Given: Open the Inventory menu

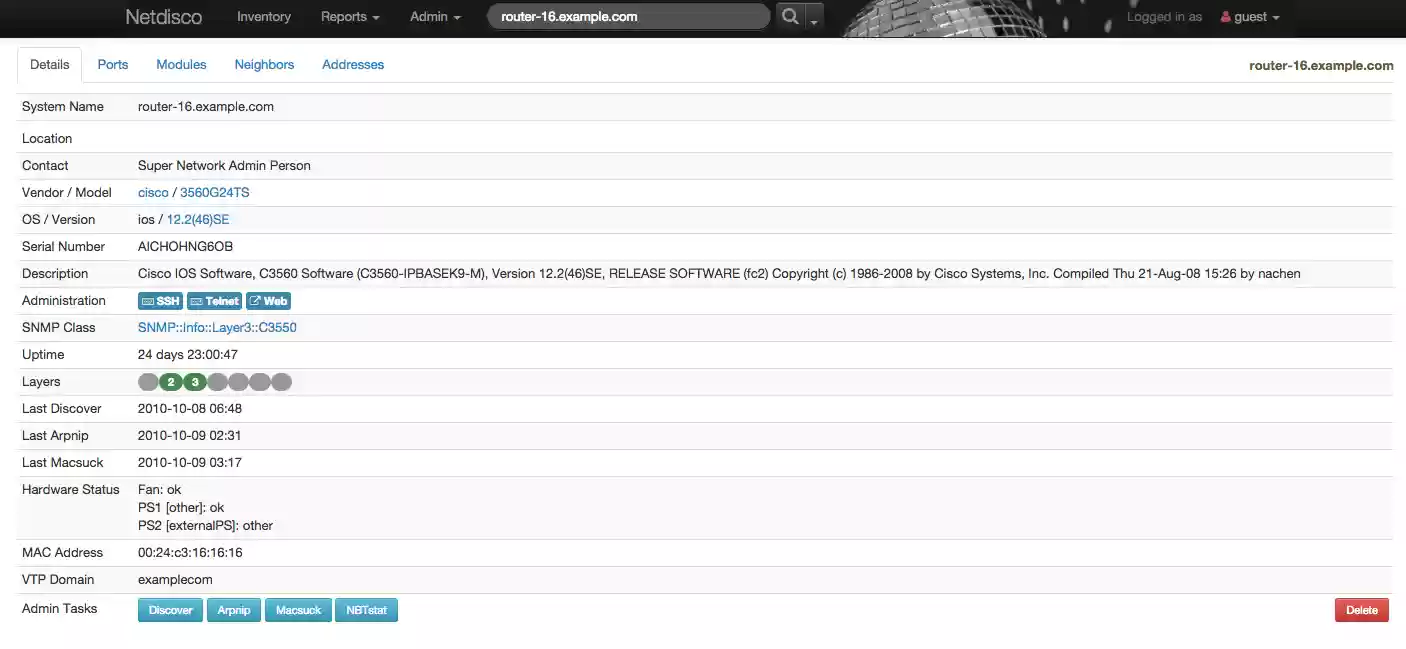Looking at the screenshot, I should [263, 16].
